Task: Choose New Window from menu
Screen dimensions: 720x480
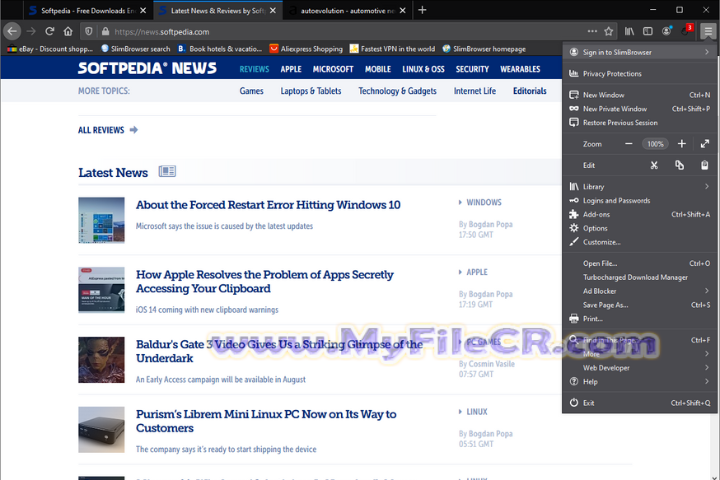Action: [640, 95]
